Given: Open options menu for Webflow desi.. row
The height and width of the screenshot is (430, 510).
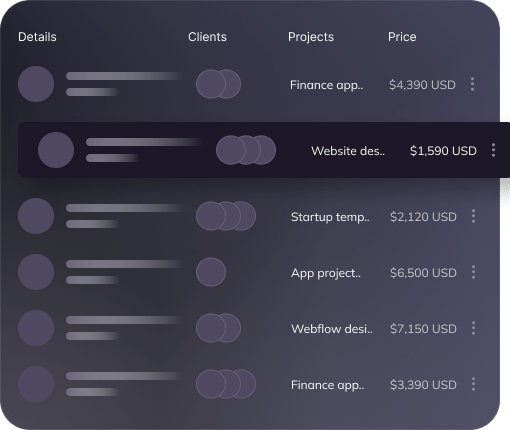Looking at the screenshot, I should tap(473, 328).
